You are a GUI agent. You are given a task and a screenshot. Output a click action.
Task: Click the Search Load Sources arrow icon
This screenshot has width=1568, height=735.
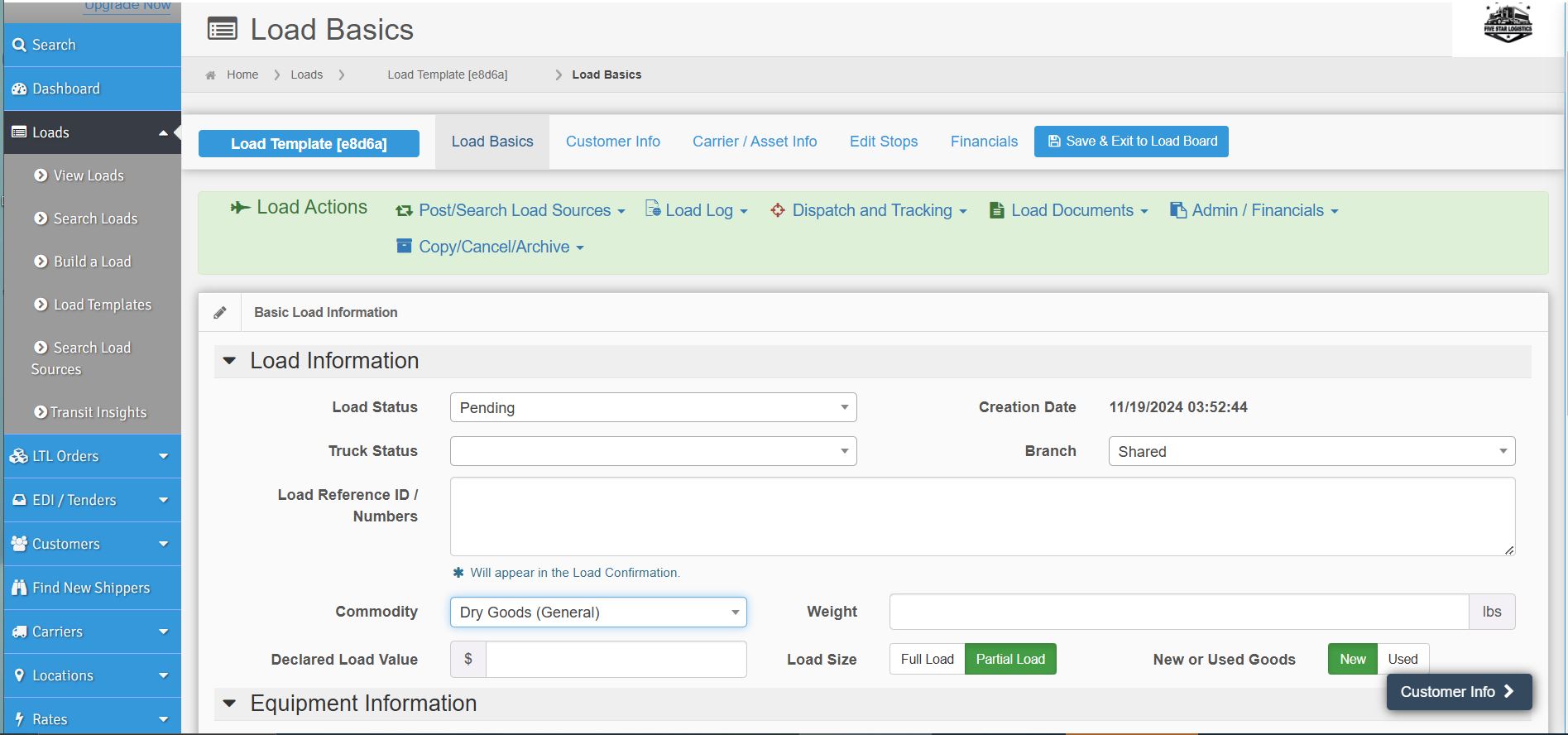coord(41,348)
